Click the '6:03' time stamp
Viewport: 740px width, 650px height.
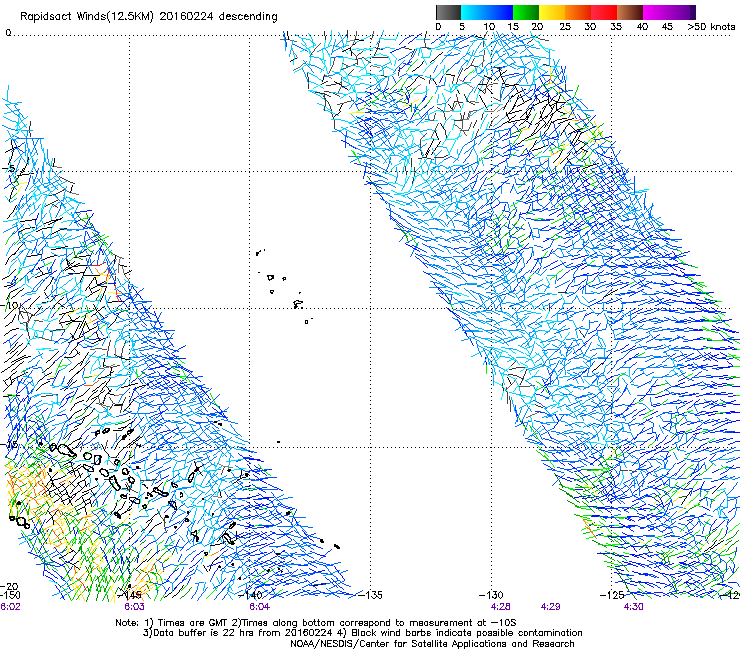[135, 607]
